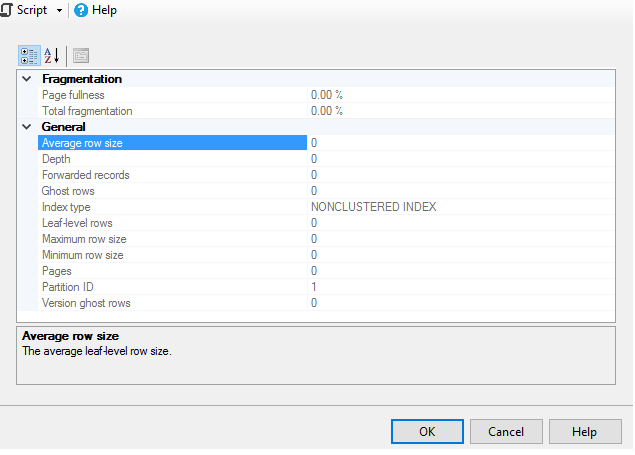Sort properties alphabetically
Image resolution: width=635 pixels, height=455 pixels.
click(x=52, y=55)
